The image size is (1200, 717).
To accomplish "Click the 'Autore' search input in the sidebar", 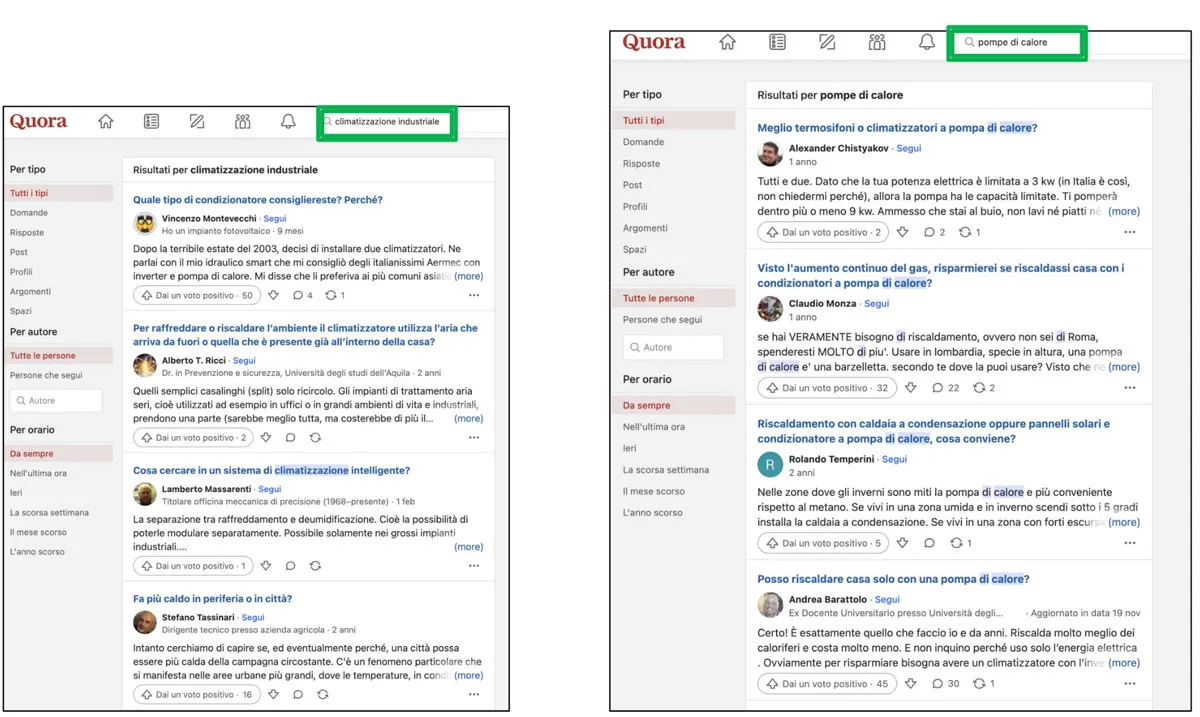I will (55, 398).
